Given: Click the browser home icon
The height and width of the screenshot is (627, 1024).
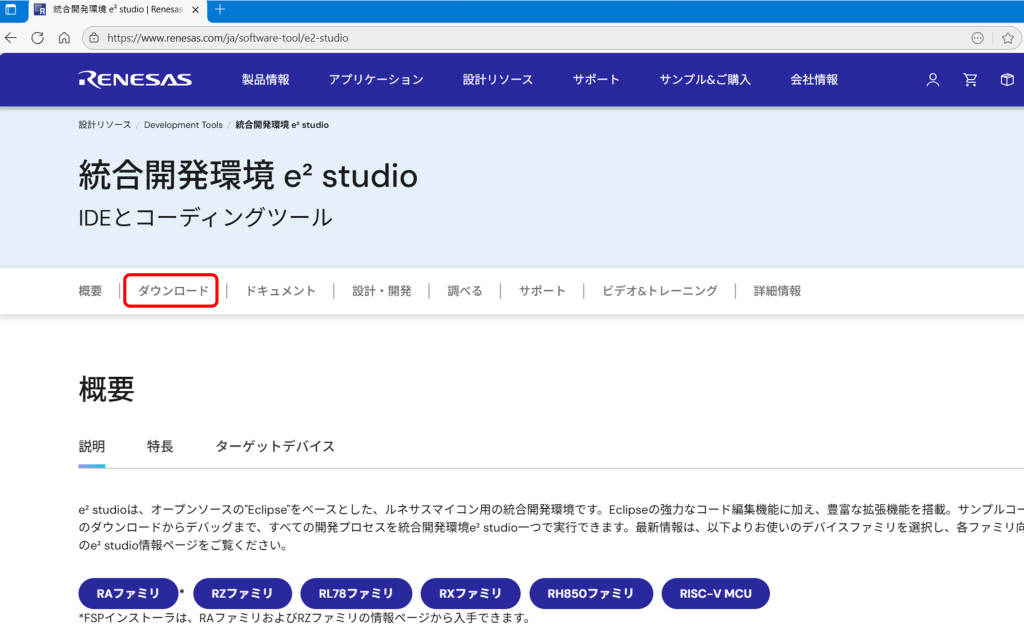Looking at the screenshot, I should coord(63,38).
